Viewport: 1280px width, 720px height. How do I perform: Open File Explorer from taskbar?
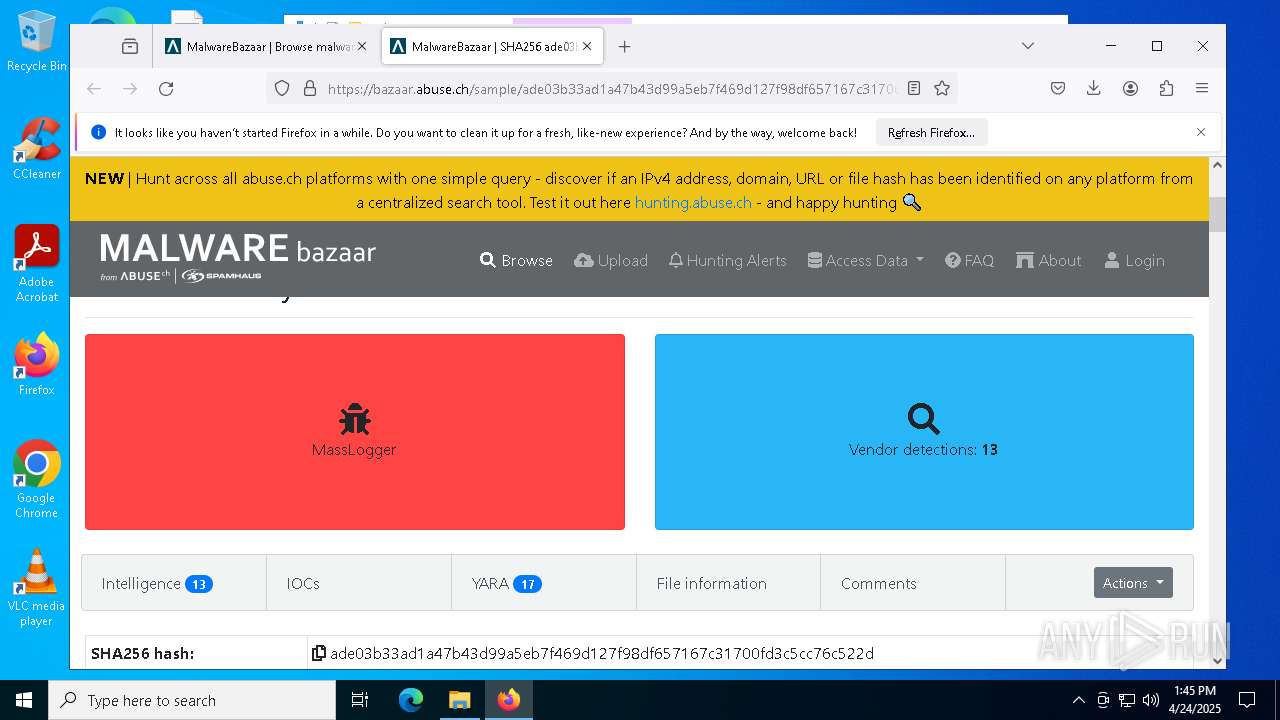pyautogui.click(x=459, y=700)
